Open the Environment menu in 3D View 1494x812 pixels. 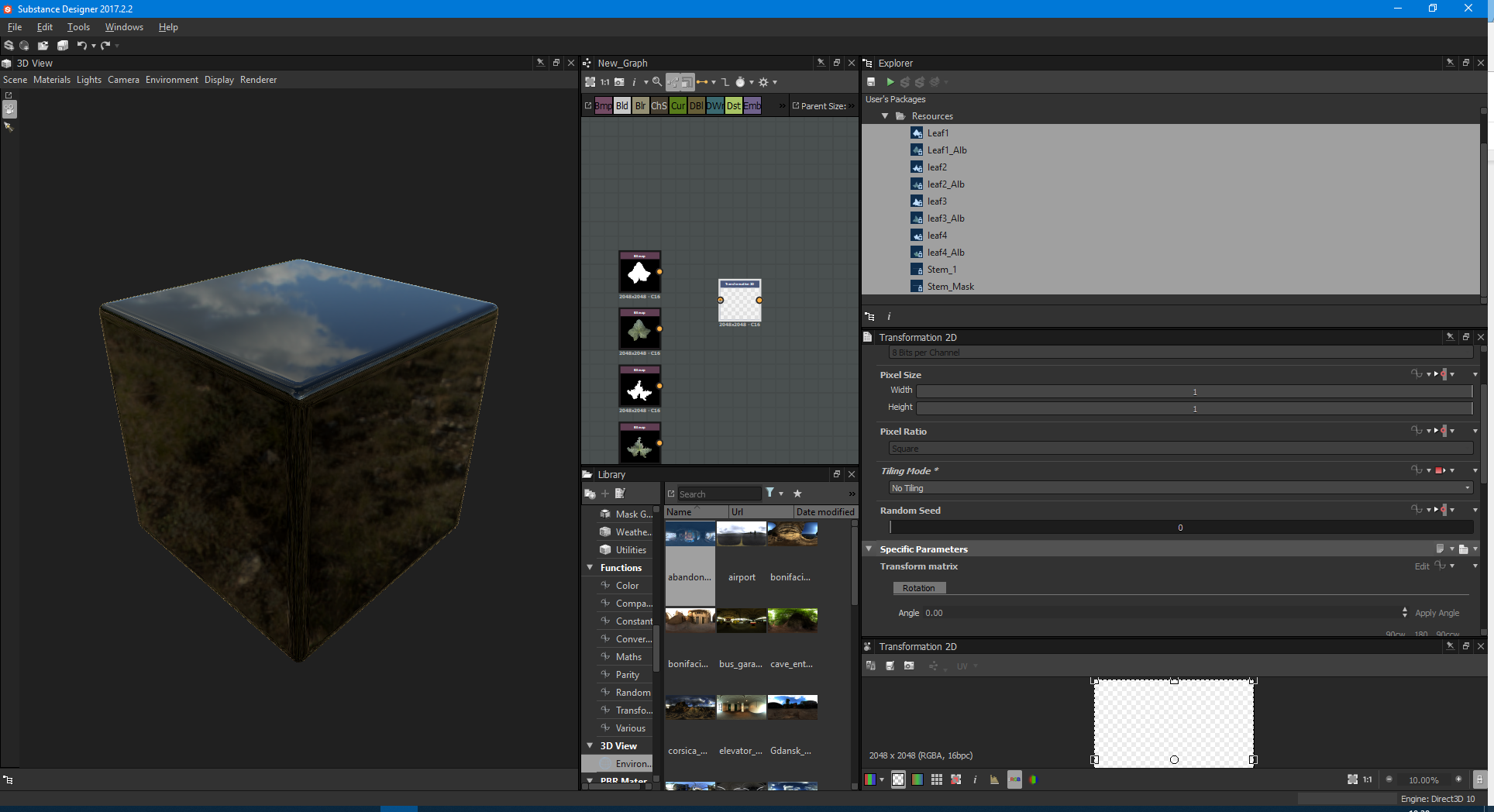171,80
